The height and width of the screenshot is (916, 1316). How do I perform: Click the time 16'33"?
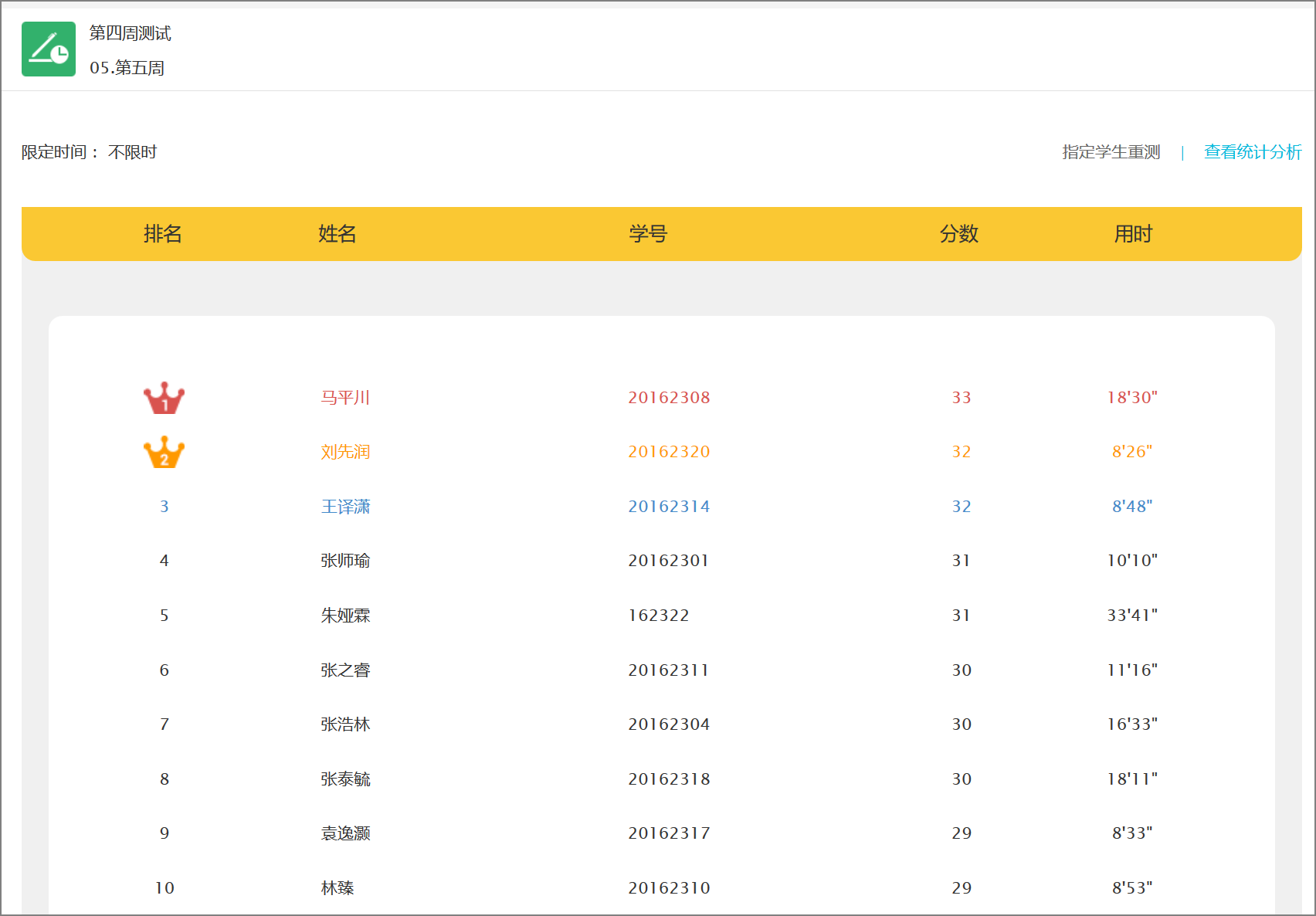1132,724
